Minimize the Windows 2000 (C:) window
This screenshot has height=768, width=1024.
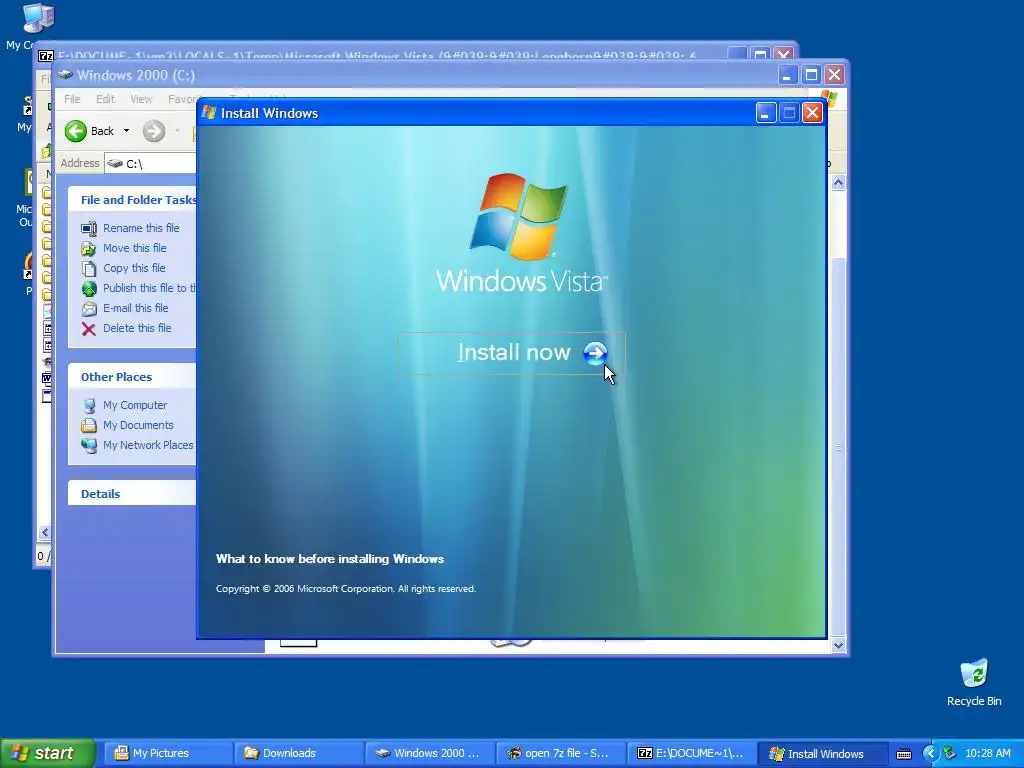788,75
